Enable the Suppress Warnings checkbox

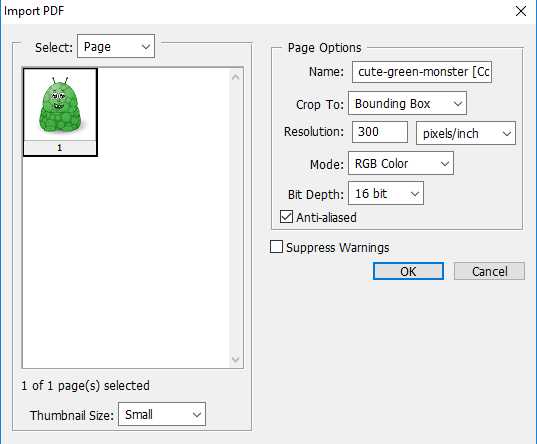pos(276,247)
